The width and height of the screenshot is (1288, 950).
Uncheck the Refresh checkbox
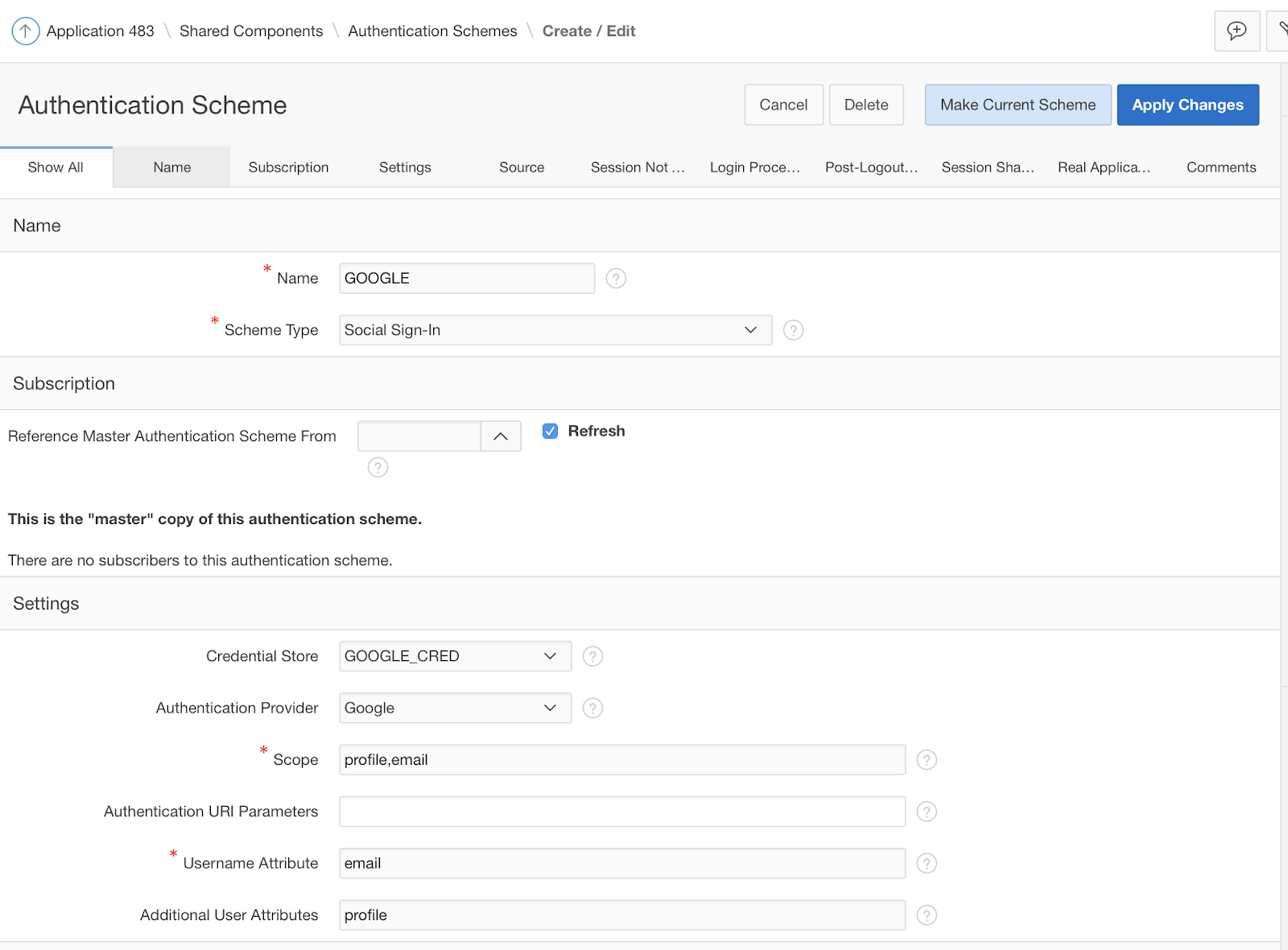pyautogui.click(x=550, y=431)
